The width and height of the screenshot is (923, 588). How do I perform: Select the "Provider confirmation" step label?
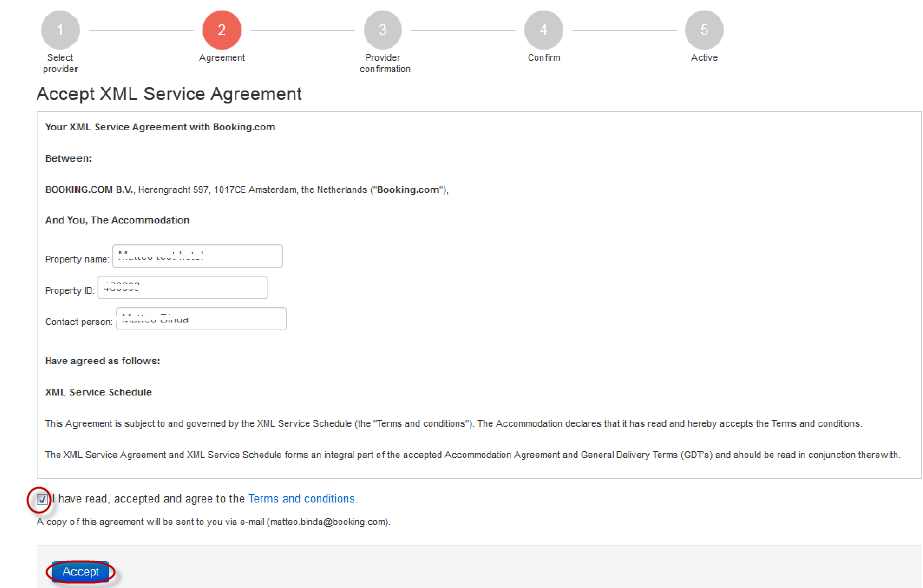[x=384, y=63]
